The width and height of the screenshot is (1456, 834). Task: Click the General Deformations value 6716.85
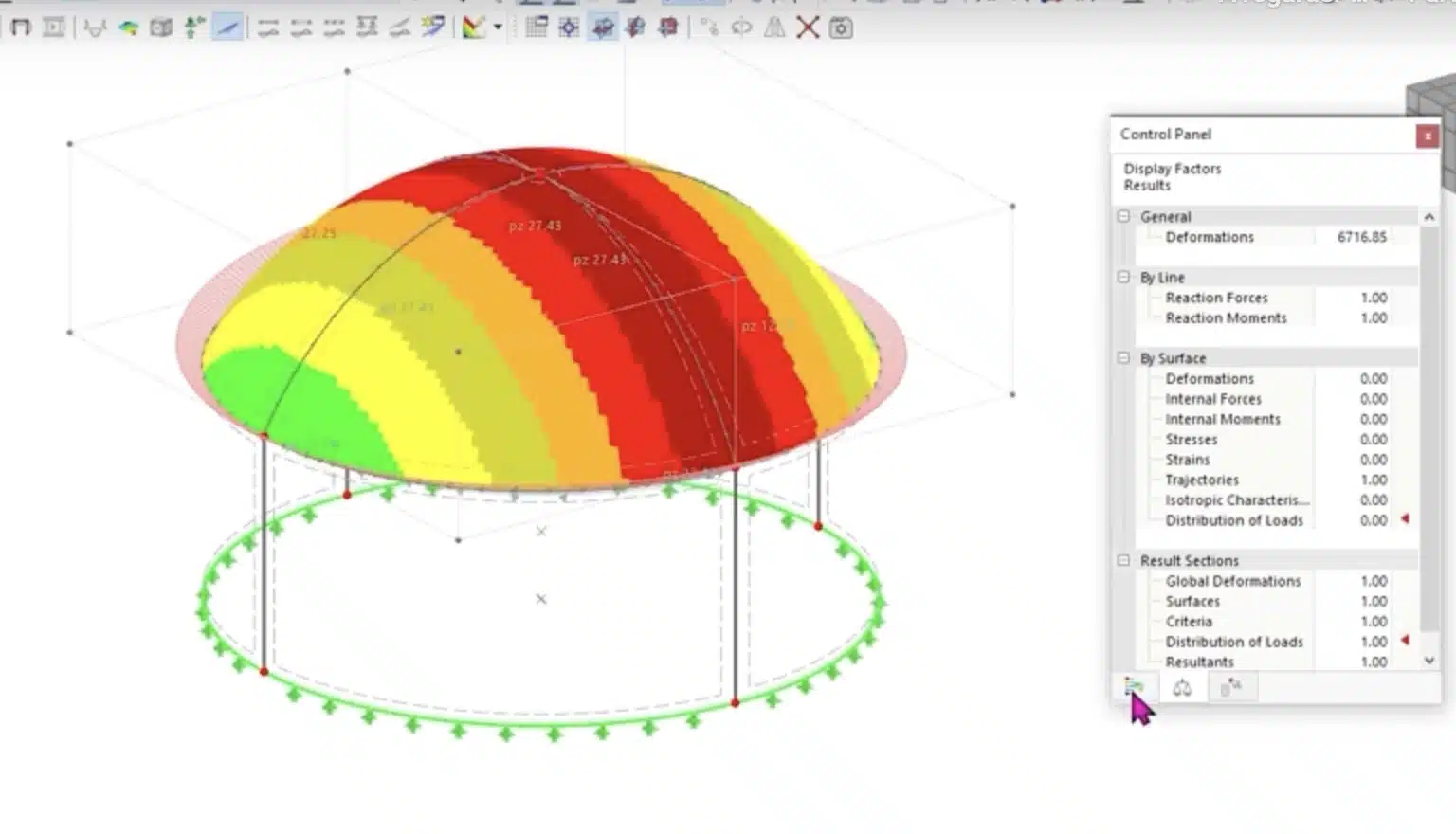[x=1361, y=237]
